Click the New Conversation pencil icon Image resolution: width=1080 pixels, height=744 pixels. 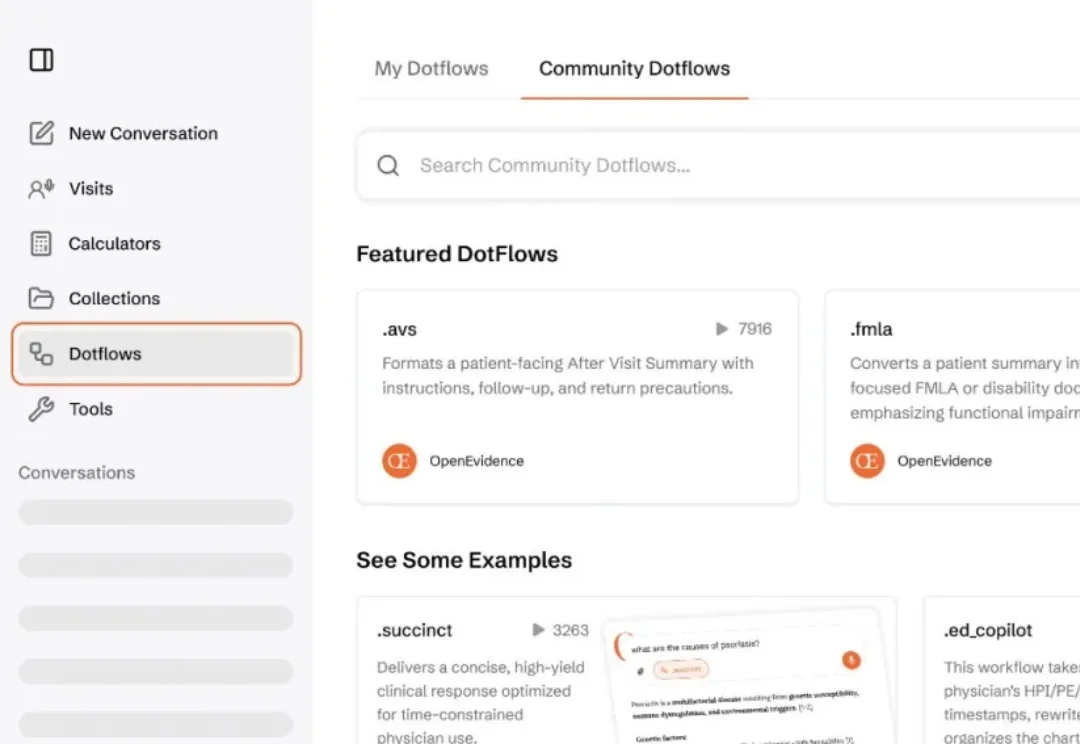tap(41, 134)
